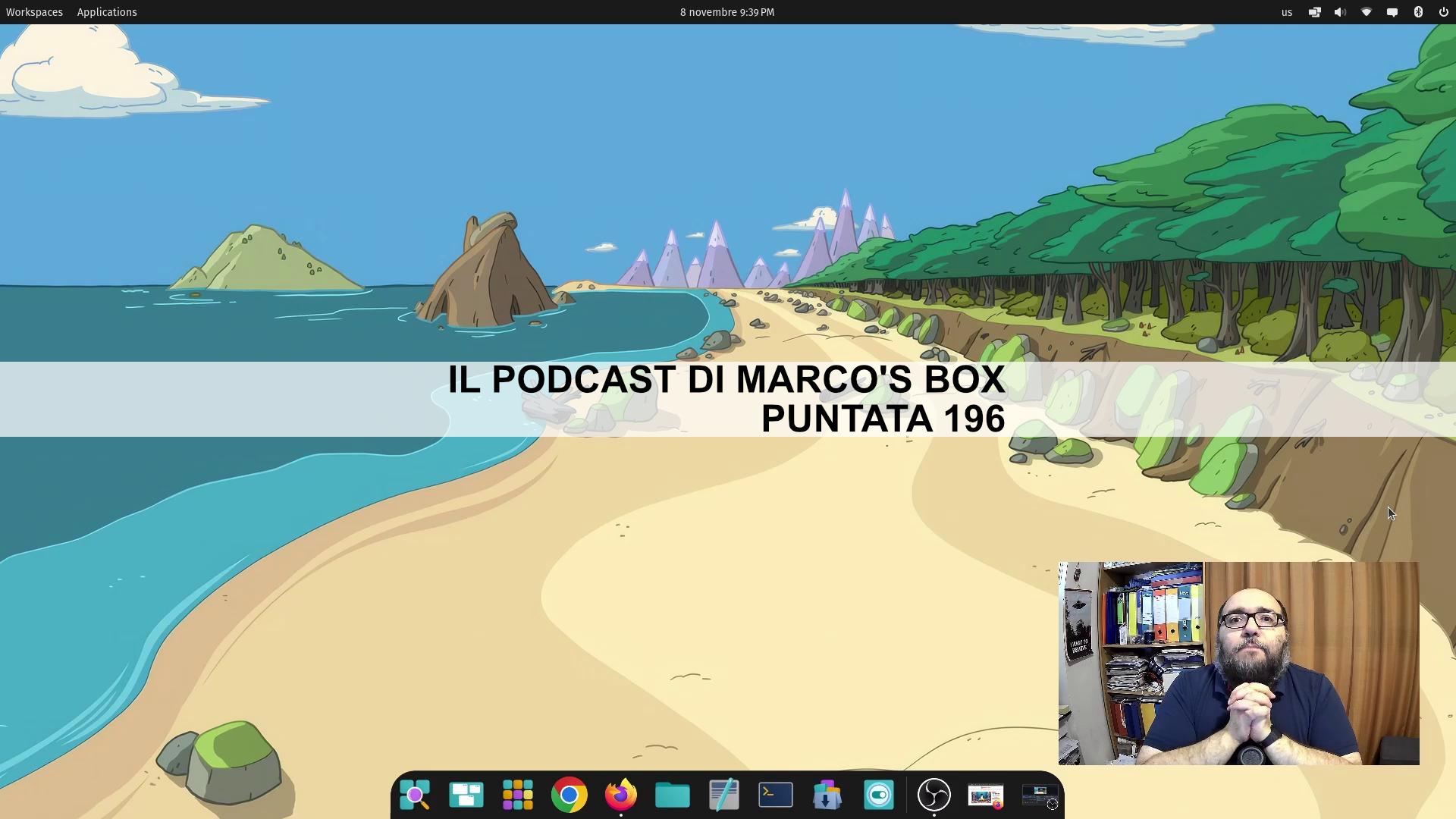Image resolution: width=1456 pixels, height=819 pixels.
Task: Open the Wi-Fi network icon in the panel
Action: pos(1367,12)
